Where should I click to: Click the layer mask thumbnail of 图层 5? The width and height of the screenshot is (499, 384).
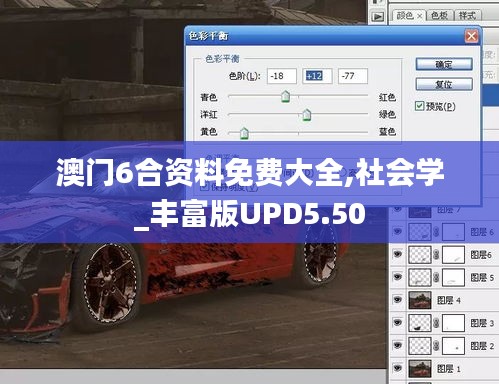[x=453, y=277]
